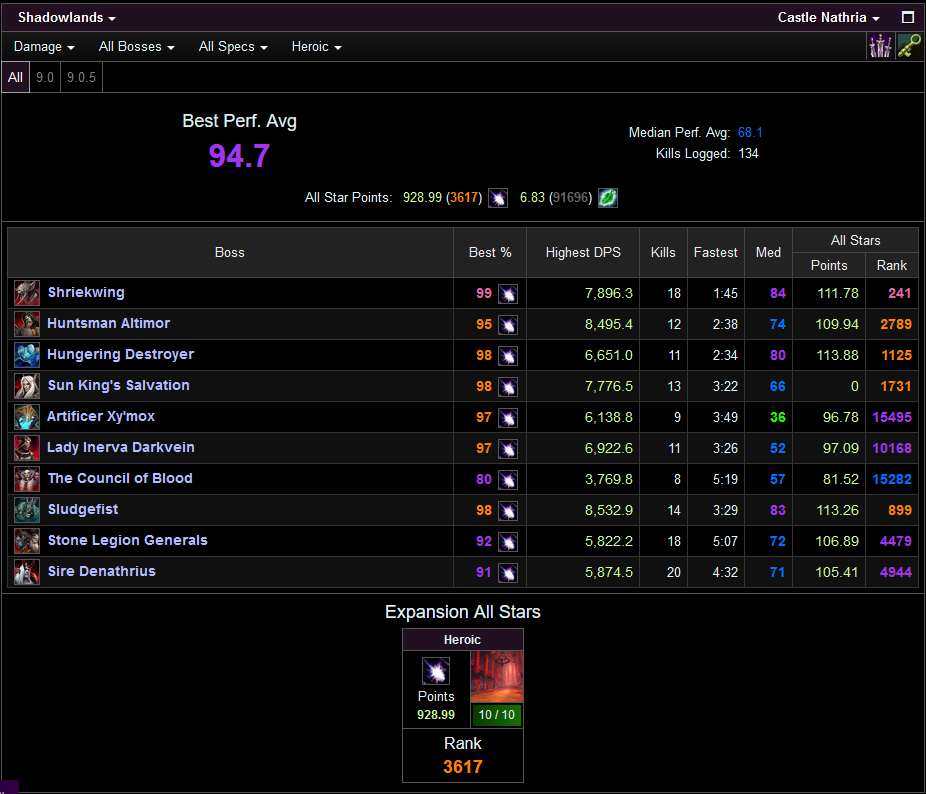This screenshot has height=794, width=926.
Task: Click the Sire Denathrius boss portrait
Action: tap(27, 572)
